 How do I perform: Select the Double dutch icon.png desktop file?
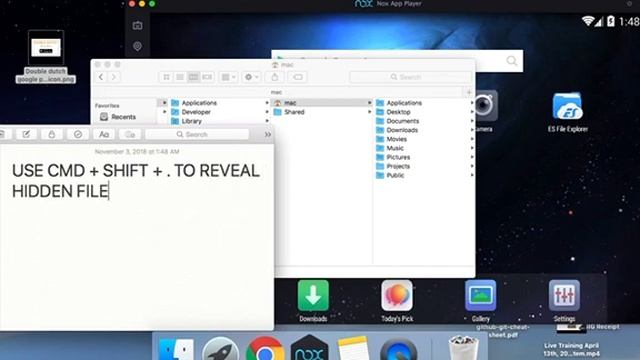46,57
